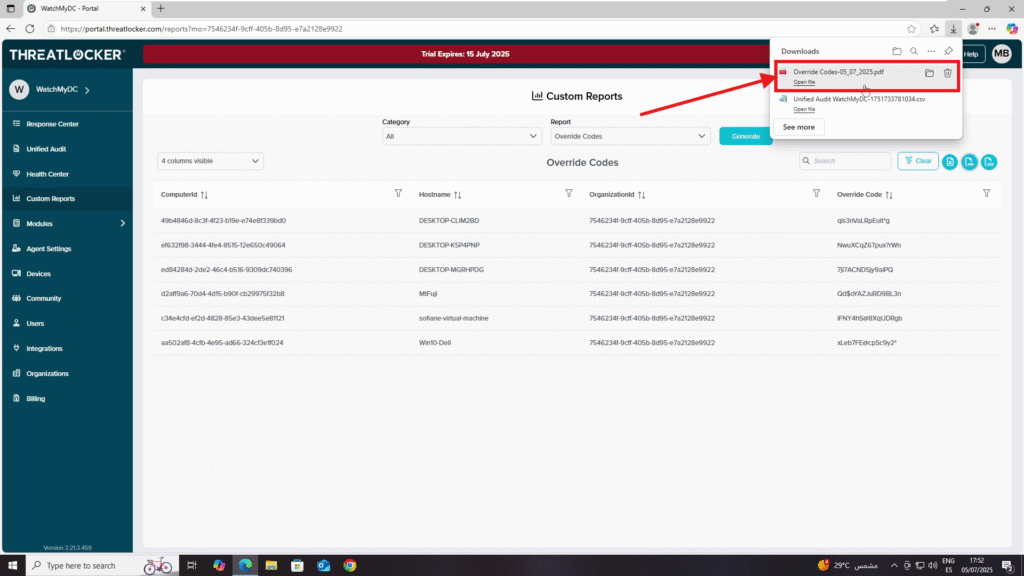Add page to favorites star
Viewport: 1024px width, 576px height.
[912, 29]
